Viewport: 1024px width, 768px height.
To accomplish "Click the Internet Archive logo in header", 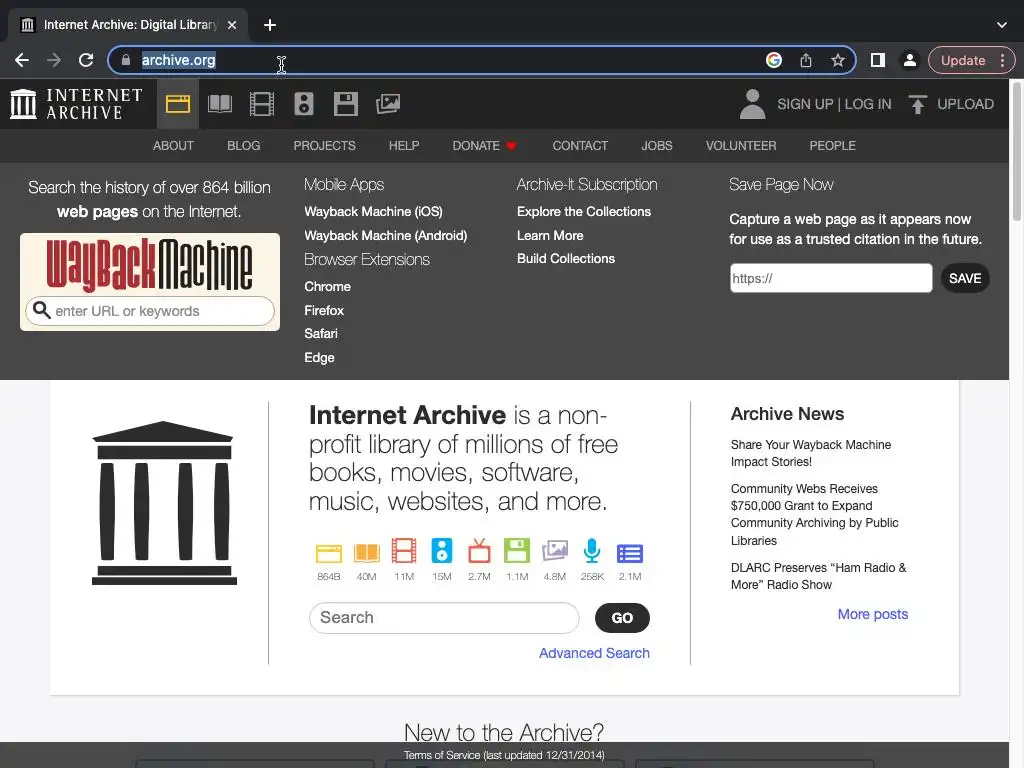I will click(76, 104).
